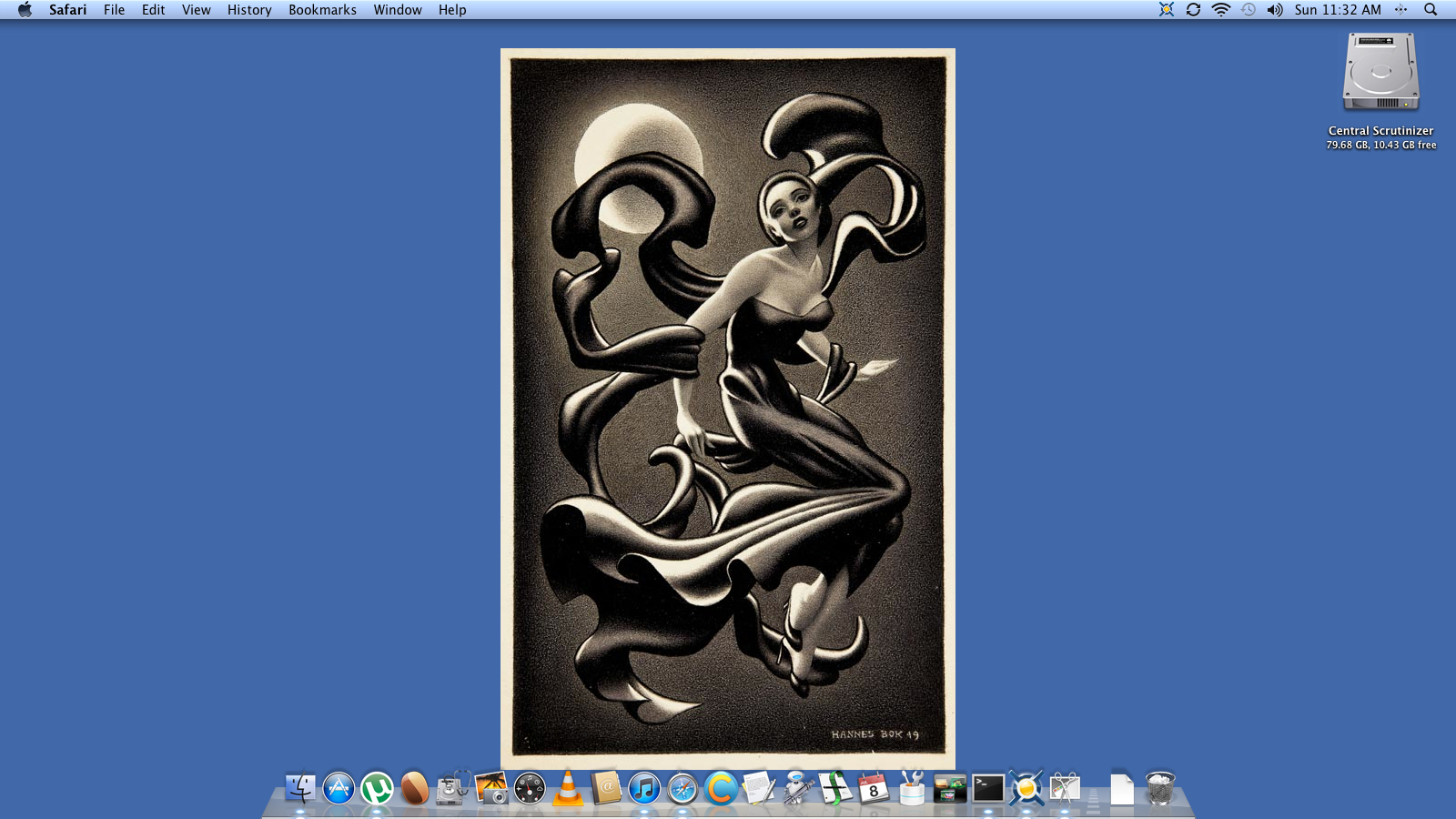Open Address Book from the Dock
The height and width of the screenshot is (819, 1456).
606,788
